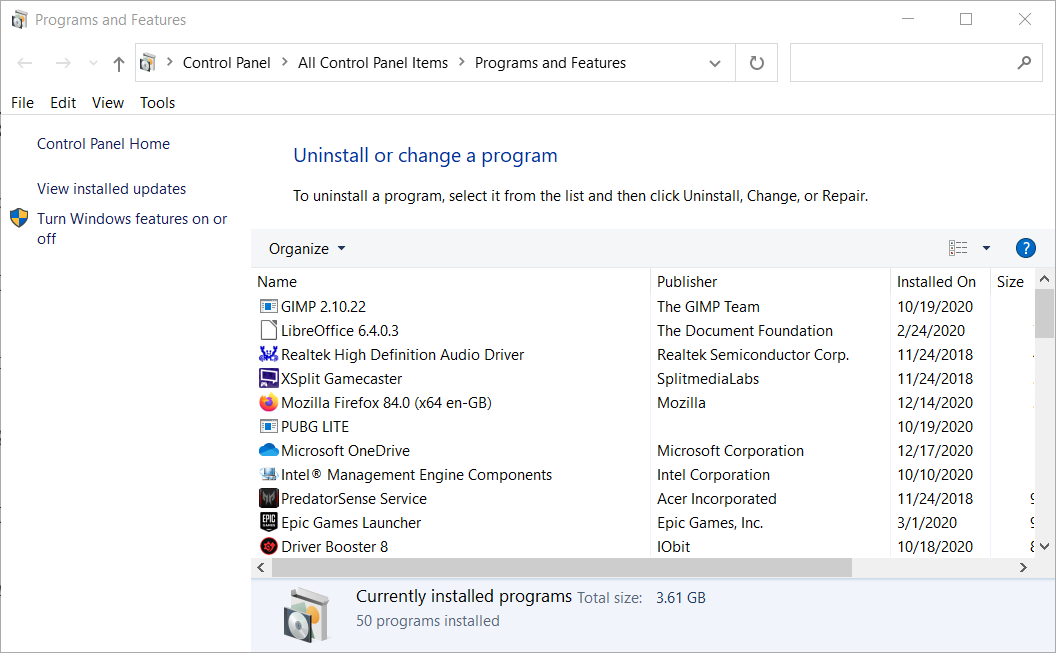Click publisher SplitmediaLabs
Viewport: 1056px width, 653px height.
click(708, 379)
